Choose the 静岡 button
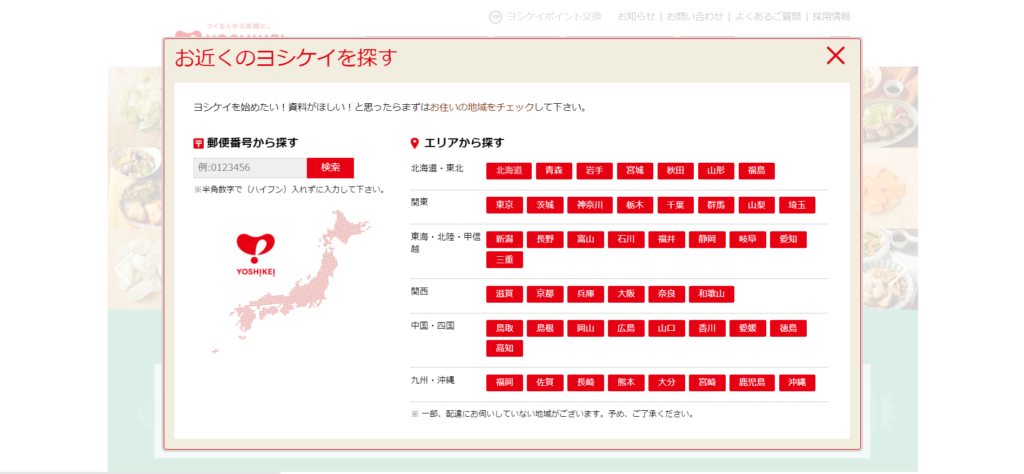 point(707,240)
